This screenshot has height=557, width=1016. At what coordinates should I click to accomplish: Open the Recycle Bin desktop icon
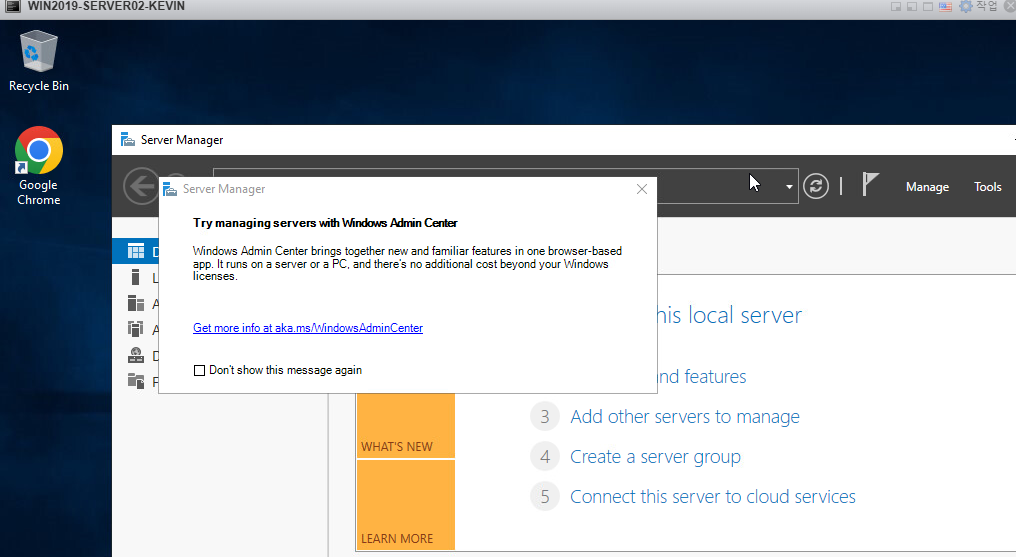click(38, 60)
